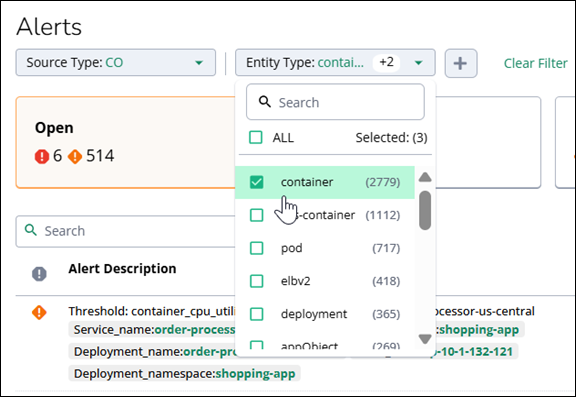Screen dimensions: 576x397
Task: Open the Source Type filter dropdown
Action: (x=115, y=62)
